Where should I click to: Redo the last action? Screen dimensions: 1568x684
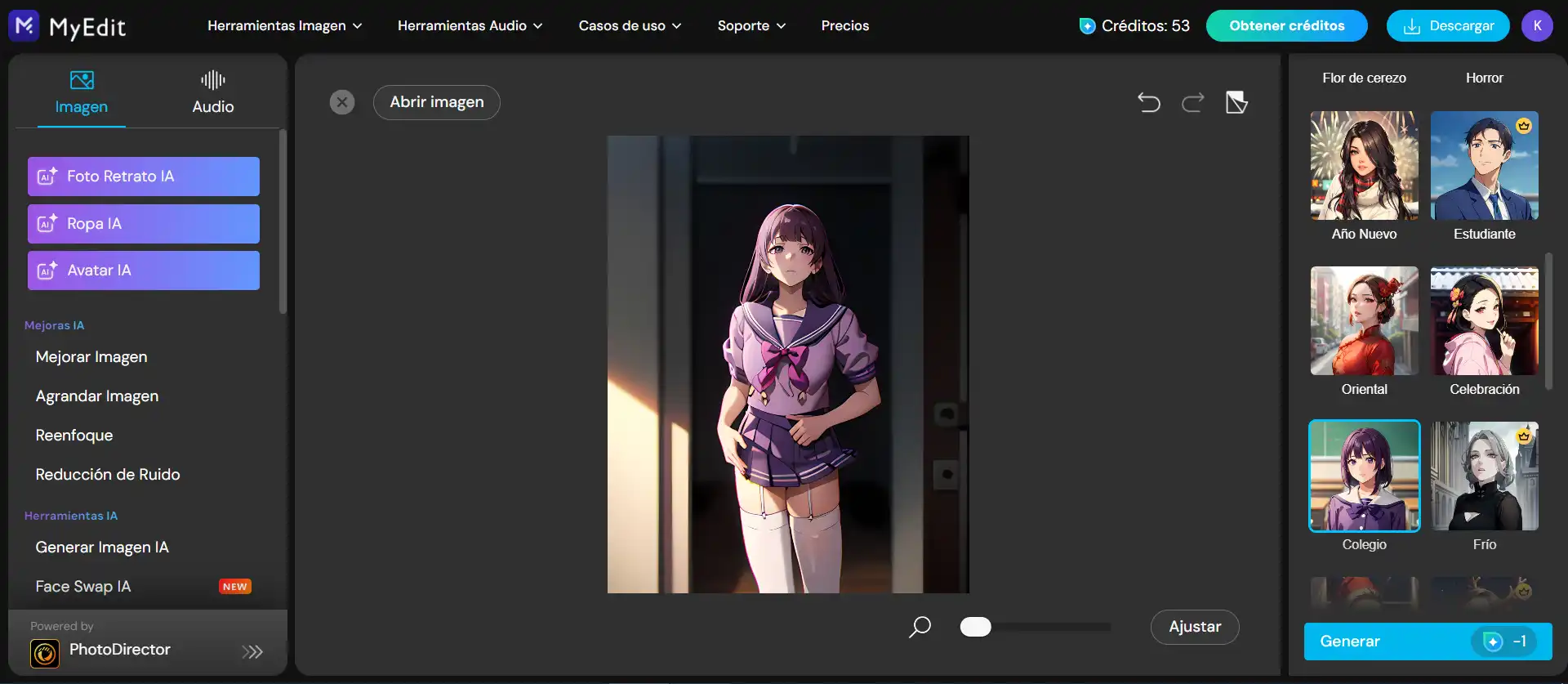point(1193,102)
